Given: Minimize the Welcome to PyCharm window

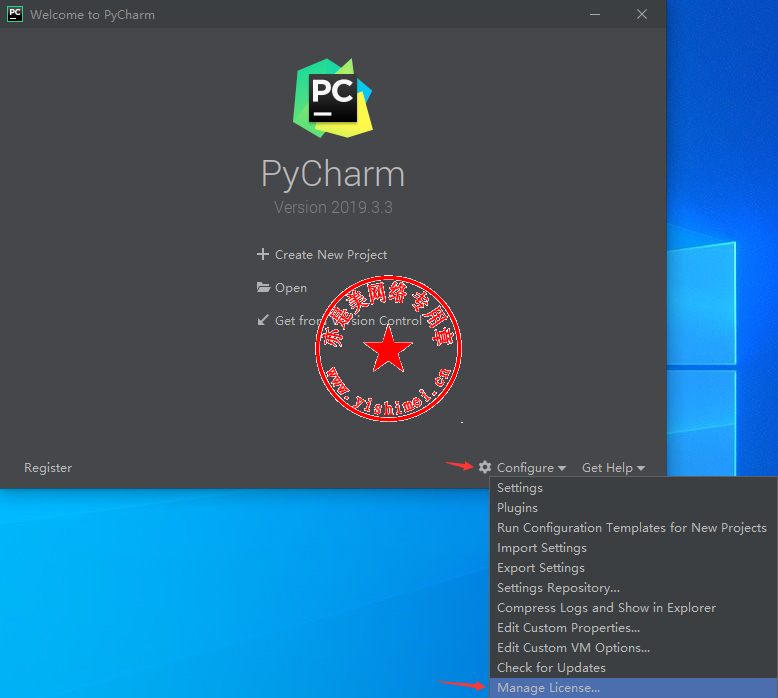Looking at the screenshot, I should click(595, 14).
